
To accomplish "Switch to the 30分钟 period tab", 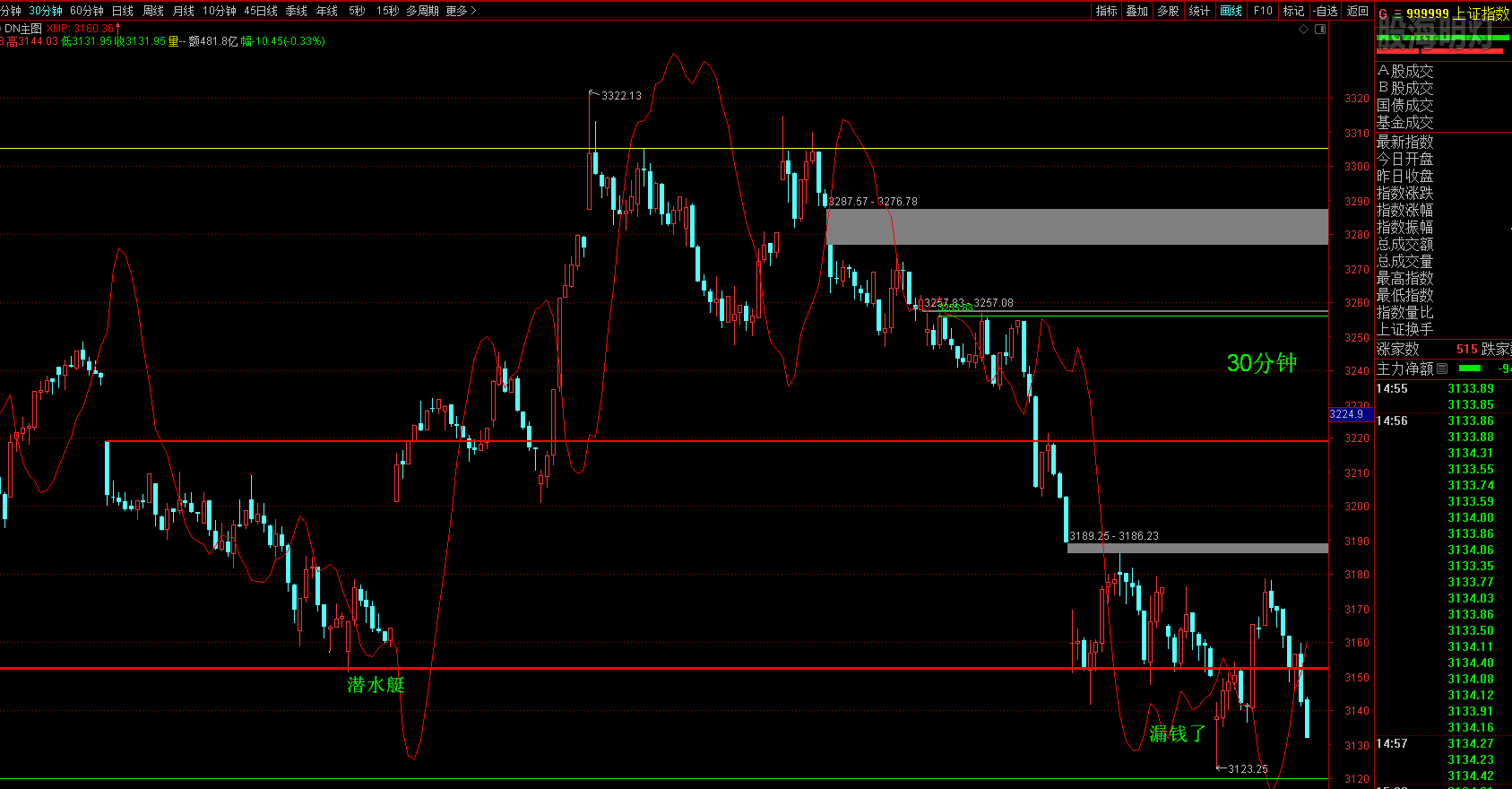I will 46,11.
